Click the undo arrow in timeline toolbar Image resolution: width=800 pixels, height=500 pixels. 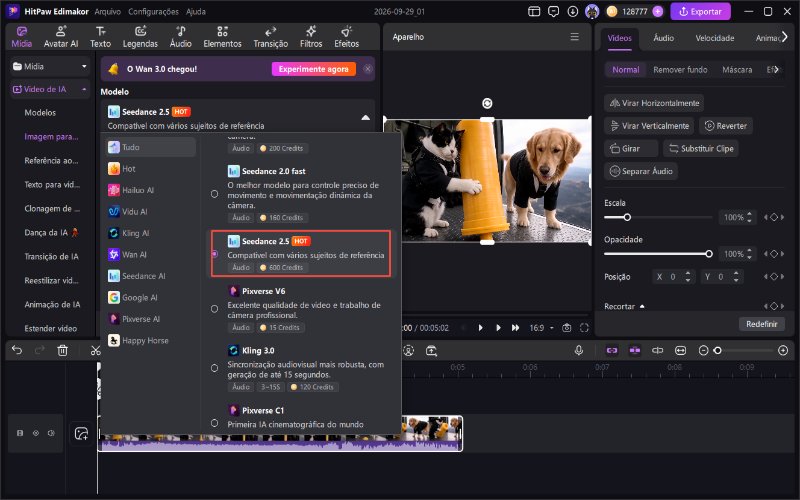coord(17,351)
